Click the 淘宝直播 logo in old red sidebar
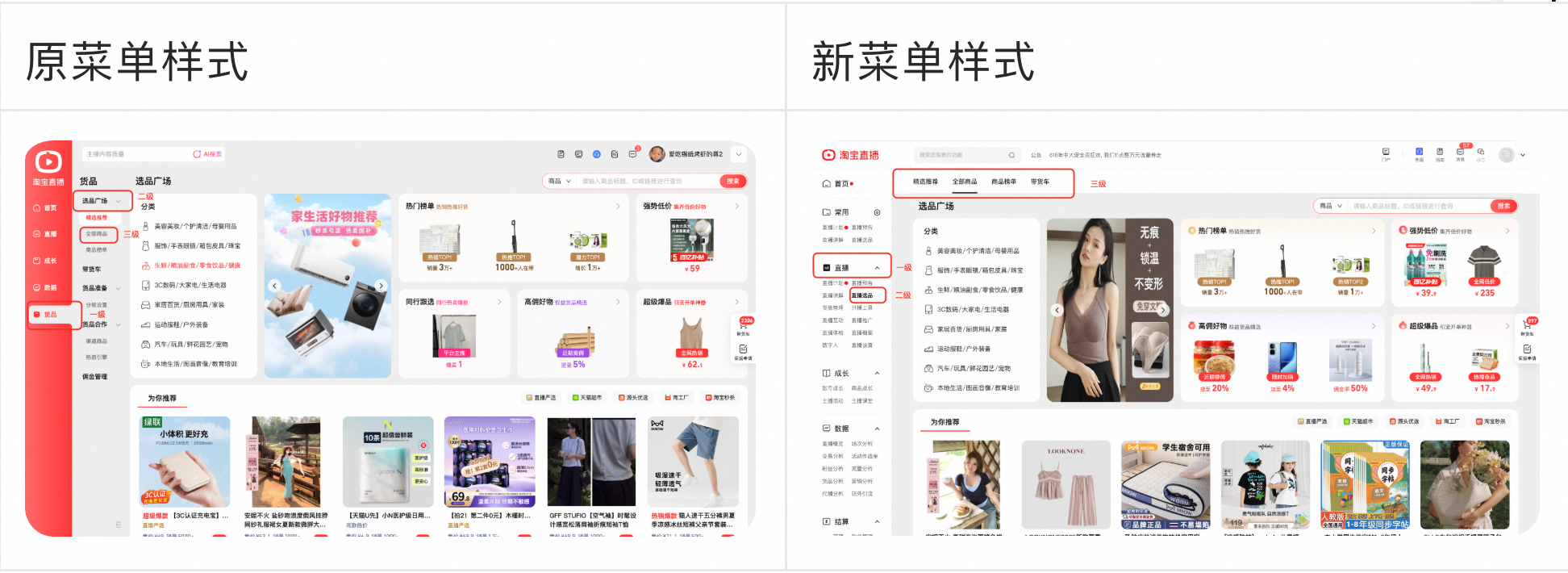Image resolution: width=1568 pixels, height=573 pixels. (x=48, y=169)
